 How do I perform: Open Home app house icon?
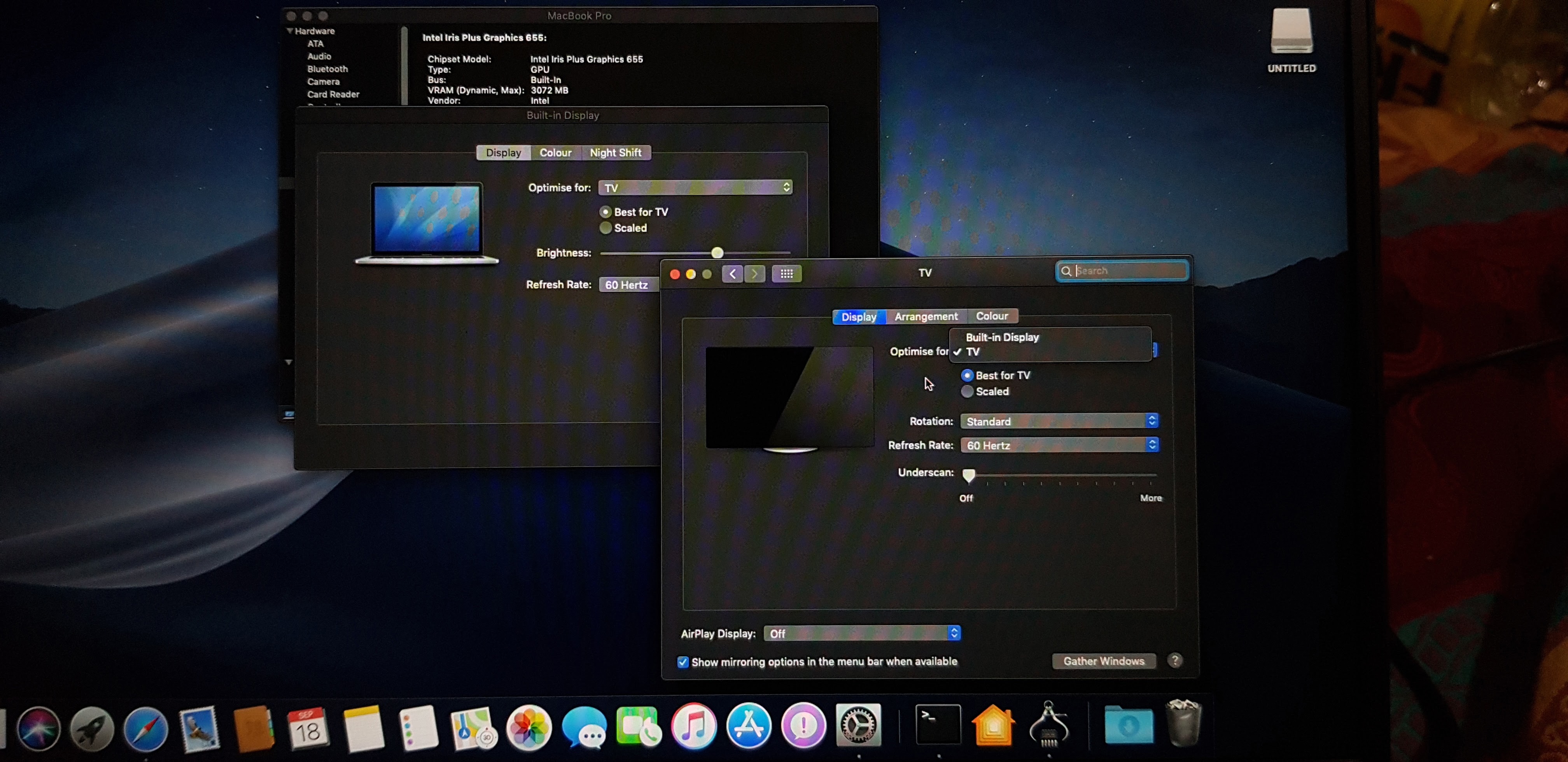click(993, 725)
